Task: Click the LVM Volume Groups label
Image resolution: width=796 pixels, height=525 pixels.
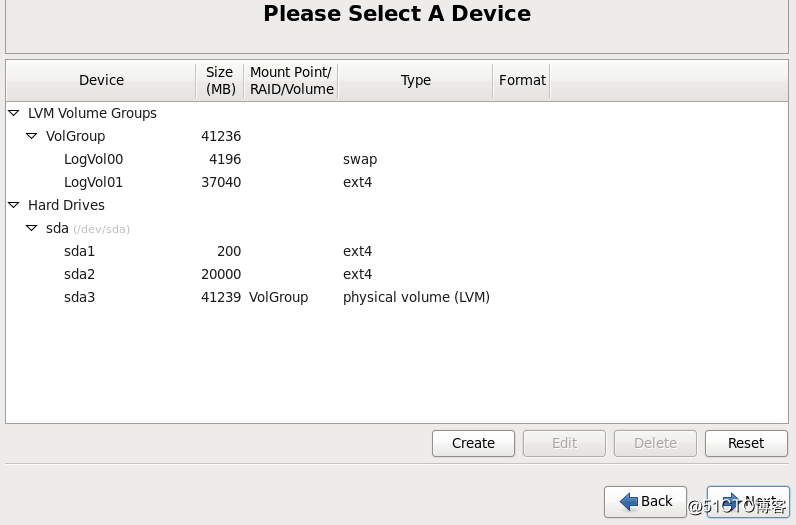Action: pos(92,113)
